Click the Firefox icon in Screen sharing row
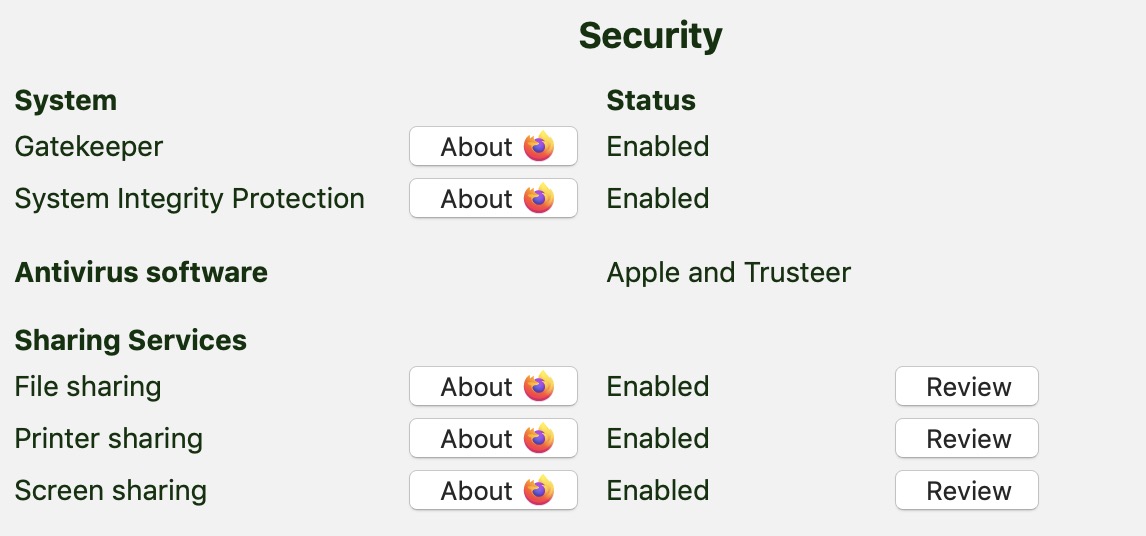The image size is (1146, 536). tap(539, 490)
